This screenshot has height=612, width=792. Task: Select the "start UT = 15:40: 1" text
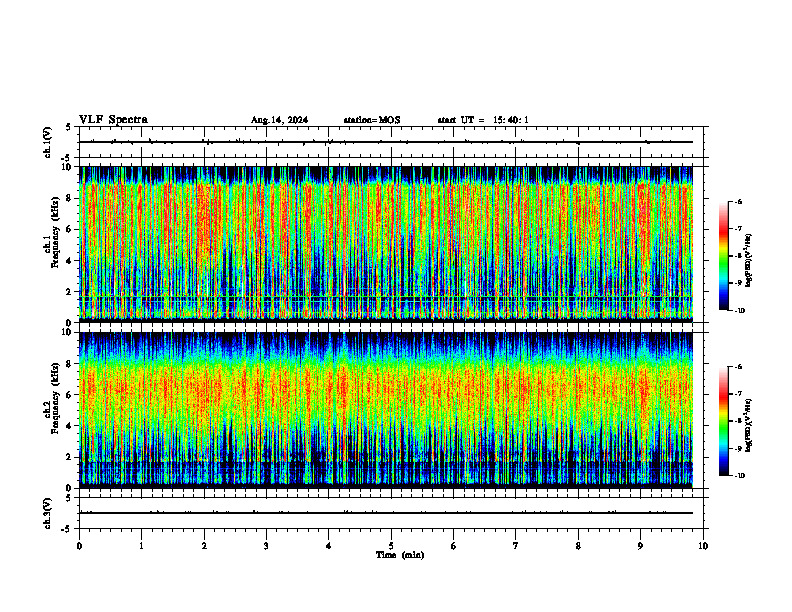pos(483,120)
